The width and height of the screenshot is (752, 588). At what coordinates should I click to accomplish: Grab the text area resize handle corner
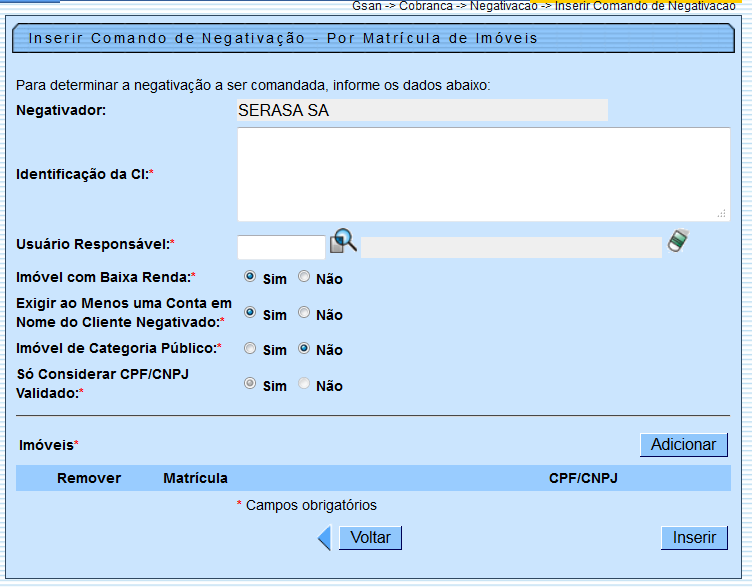(722, 214)
